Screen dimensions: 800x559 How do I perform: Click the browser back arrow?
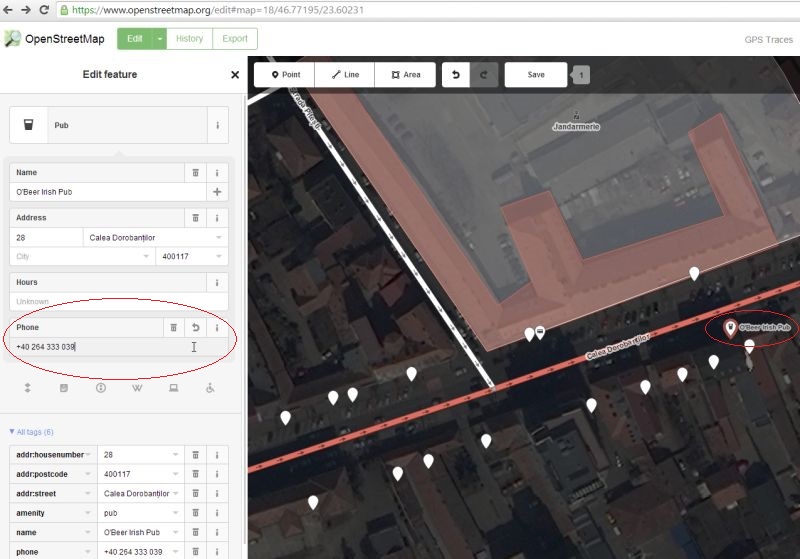[x=8, y=10]
